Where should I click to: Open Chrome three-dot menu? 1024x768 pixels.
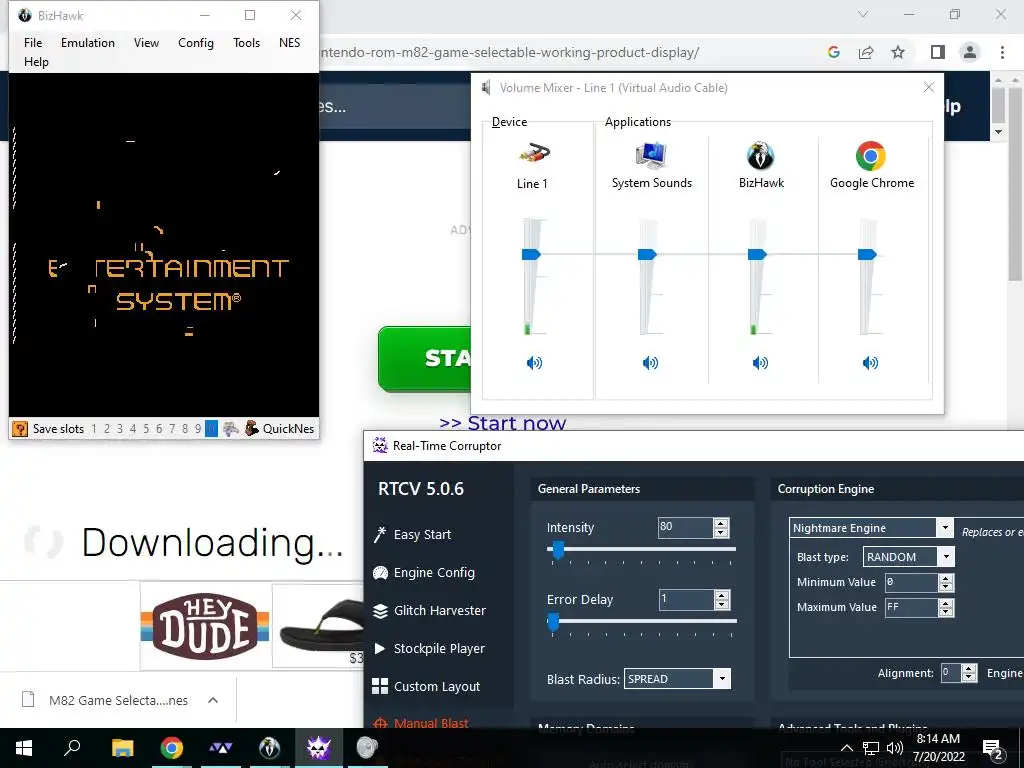tap(1002, 52)
